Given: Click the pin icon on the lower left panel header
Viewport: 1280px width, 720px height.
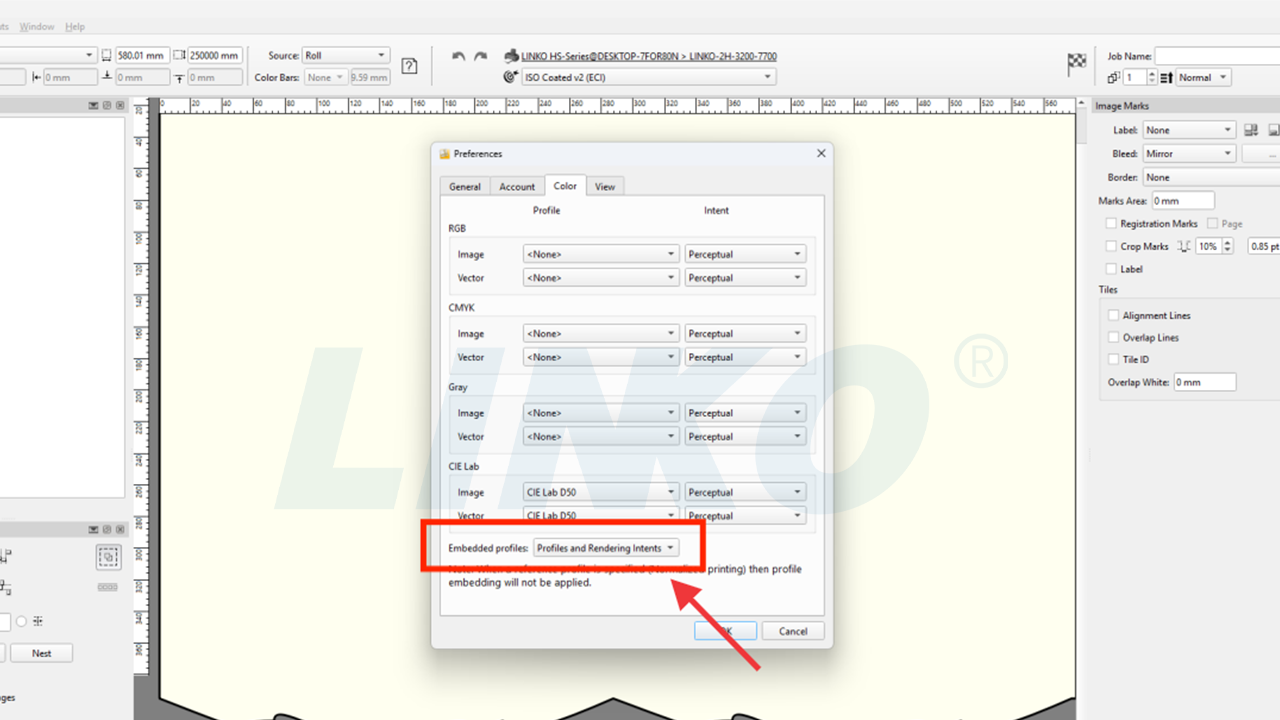Looking at the screenshot, I should (x=107, y=530).
